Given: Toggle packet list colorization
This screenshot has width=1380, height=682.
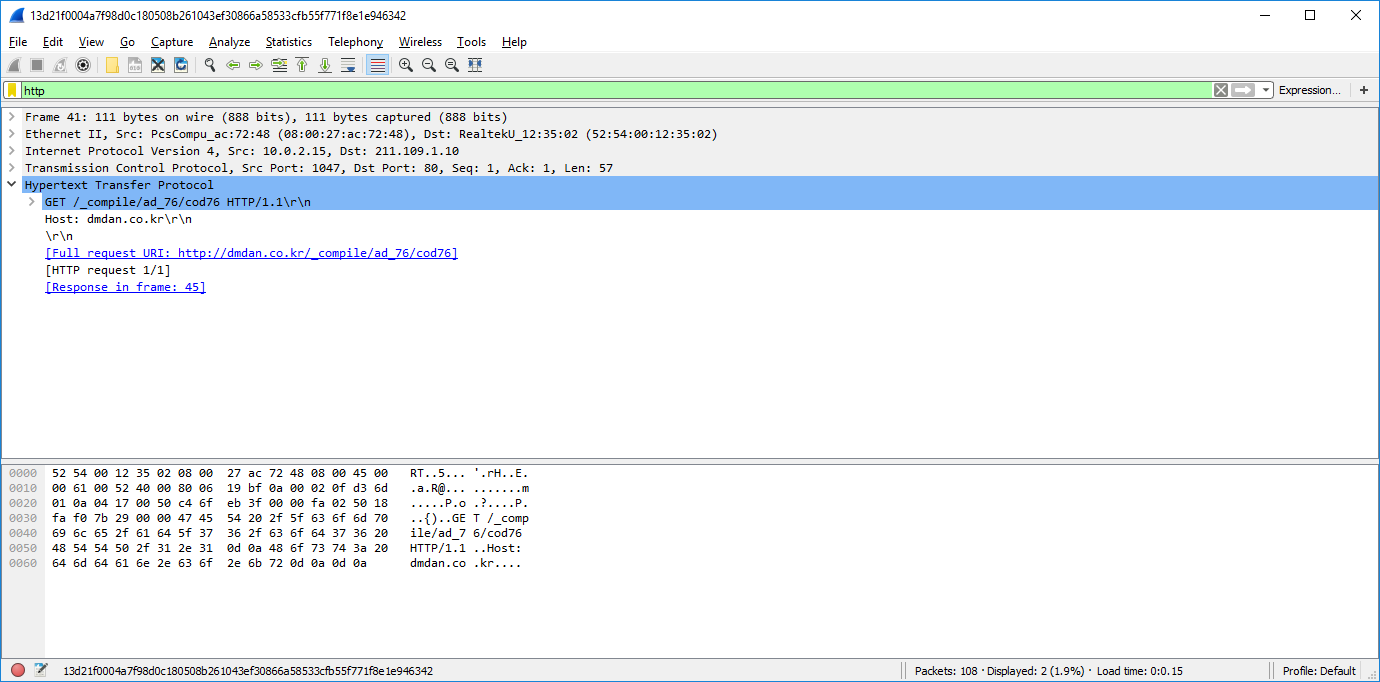Looking at the screenshot, I should [377, 65].
